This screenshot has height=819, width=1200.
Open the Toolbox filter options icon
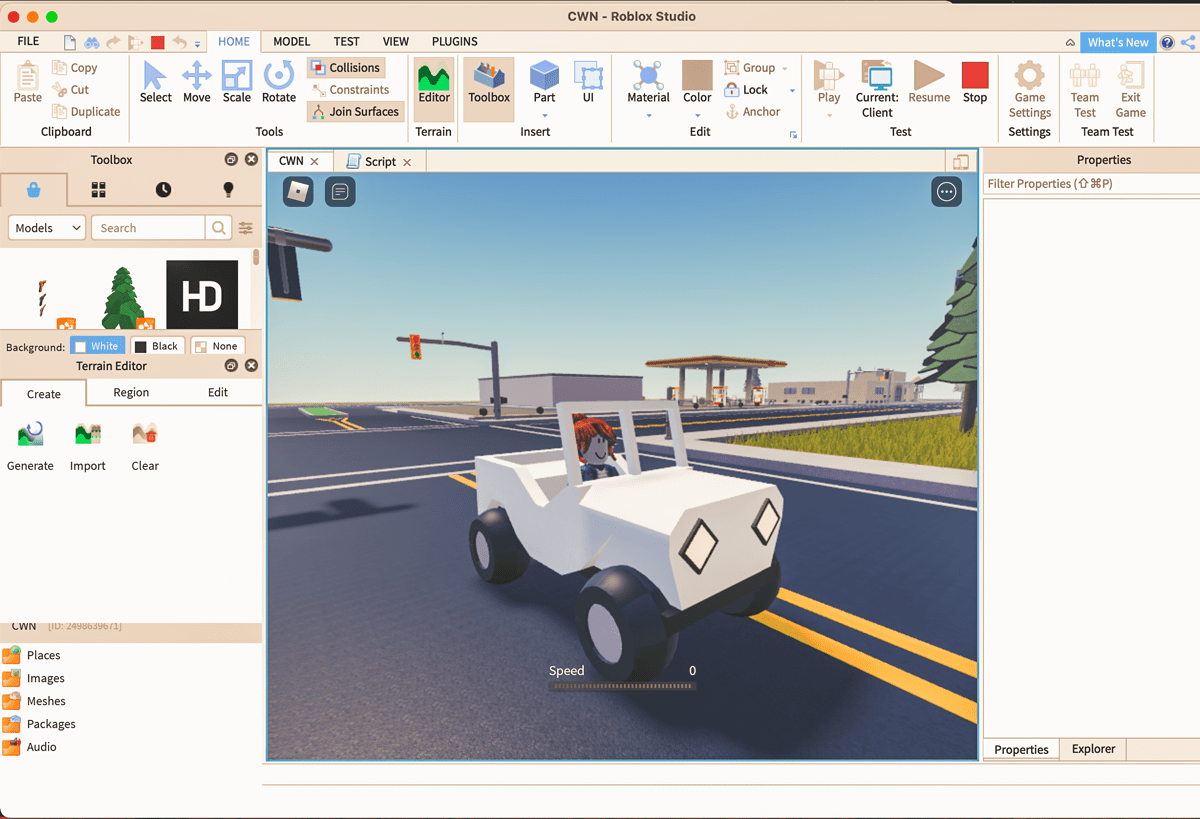click(246, 228)
